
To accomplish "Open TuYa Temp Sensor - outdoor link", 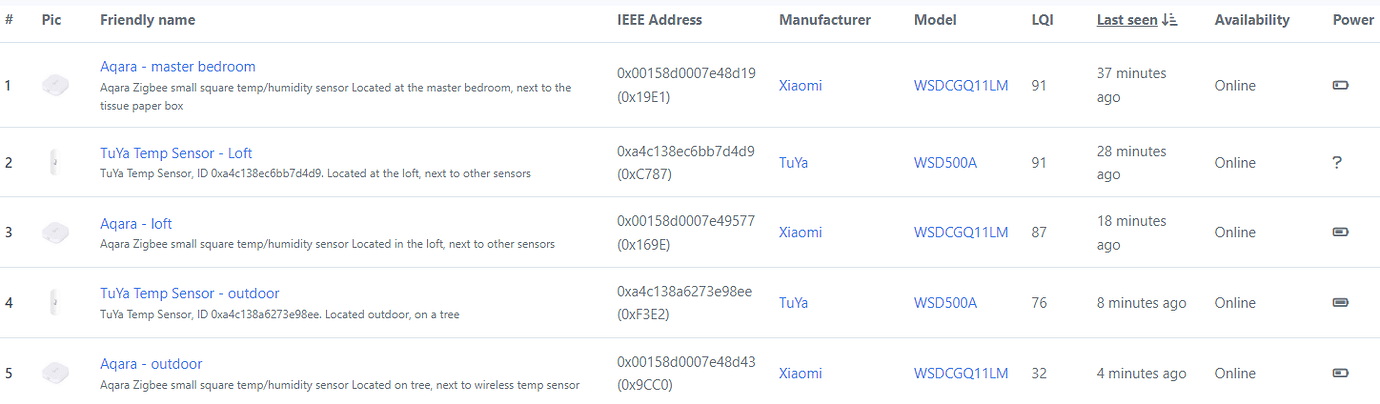I will click(x=190, y=293).
